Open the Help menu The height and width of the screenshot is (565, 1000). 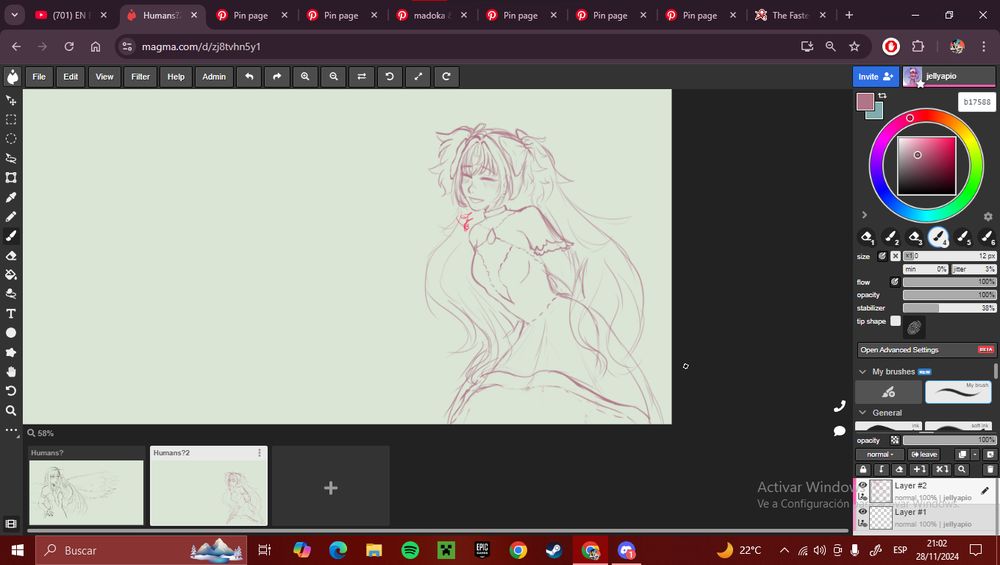click(176, 77)
